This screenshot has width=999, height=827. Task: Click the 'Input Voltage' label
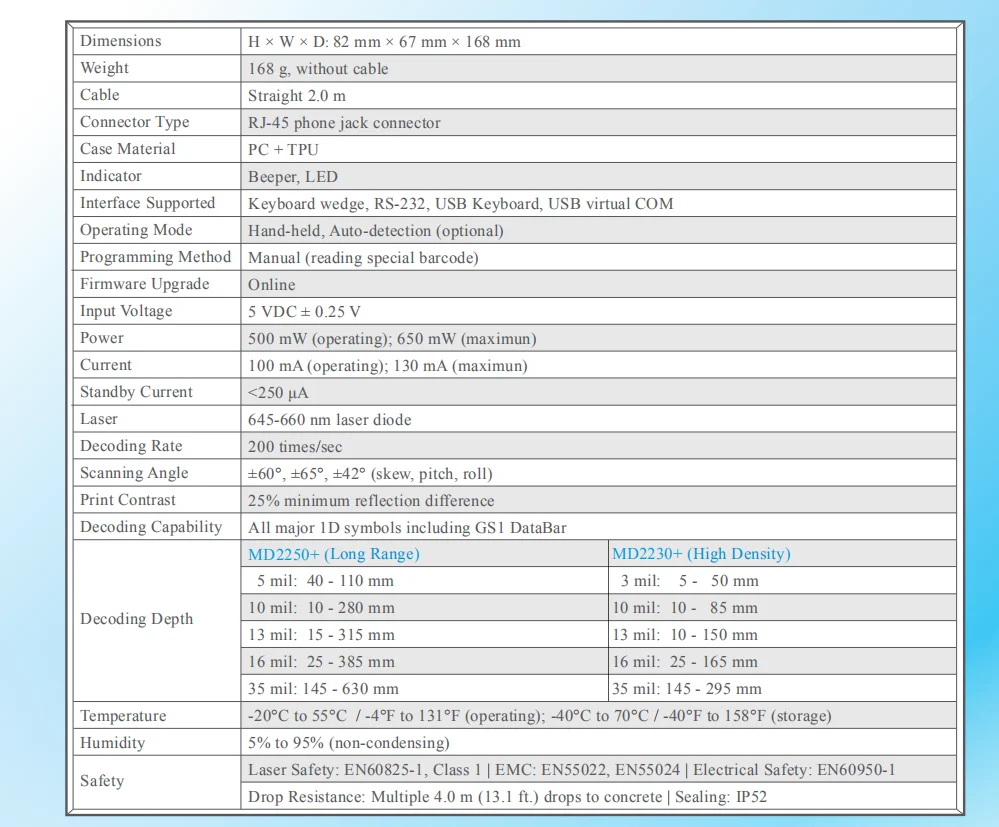tap(126, 311)
